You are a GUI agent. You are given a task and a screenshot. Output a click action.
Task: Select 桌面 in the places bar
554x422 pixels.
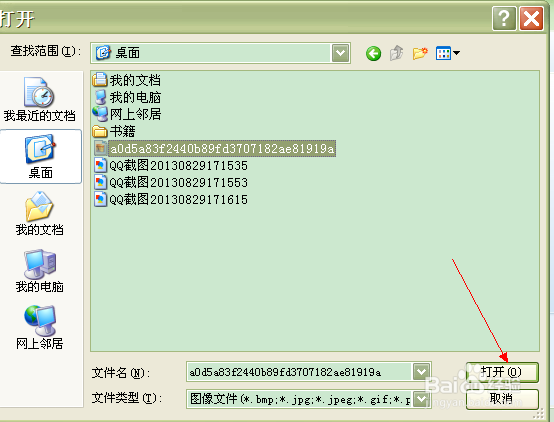[x=40, y=157]
